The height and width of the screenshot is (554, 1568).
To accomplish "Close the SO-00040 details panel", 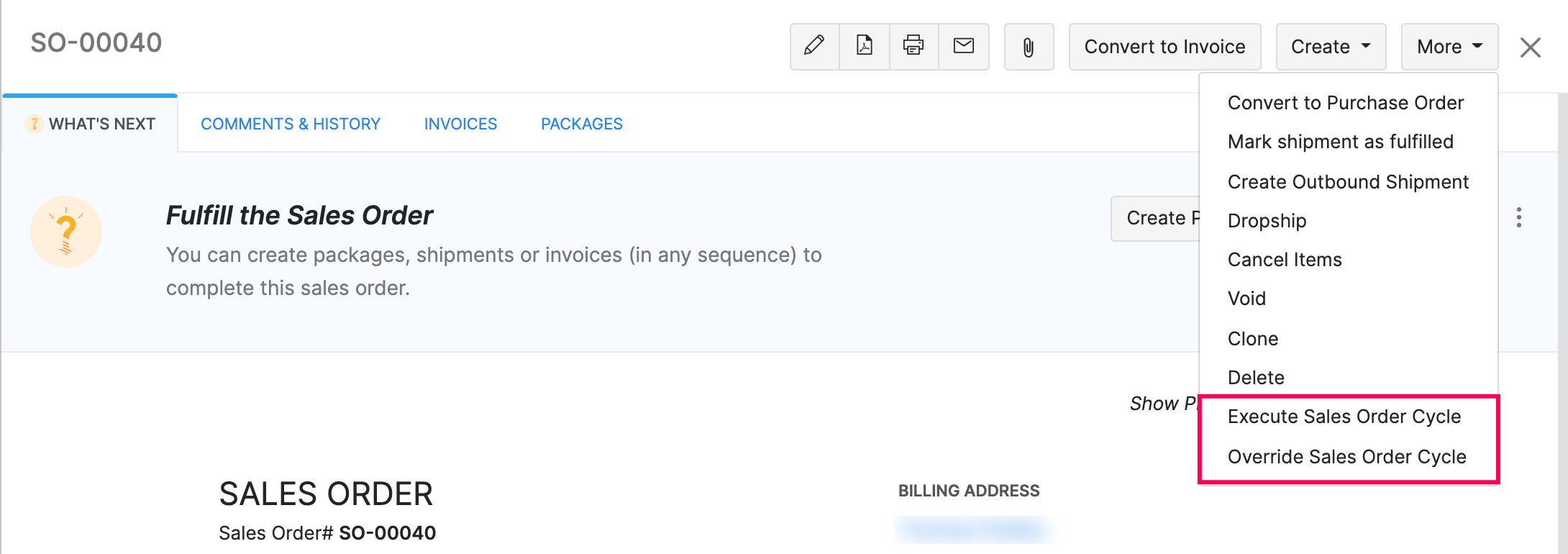I will point(1530,47).
